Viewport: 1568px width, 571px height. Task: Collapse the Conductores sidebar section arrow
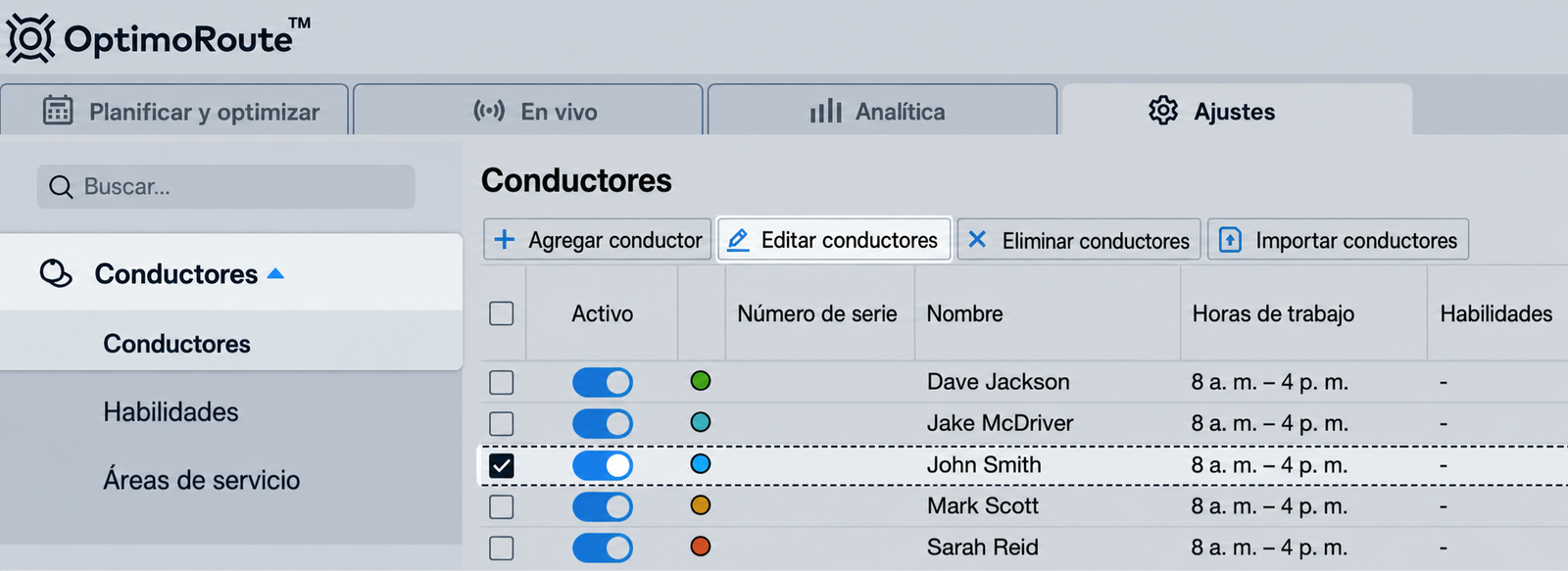coord(275,274)
